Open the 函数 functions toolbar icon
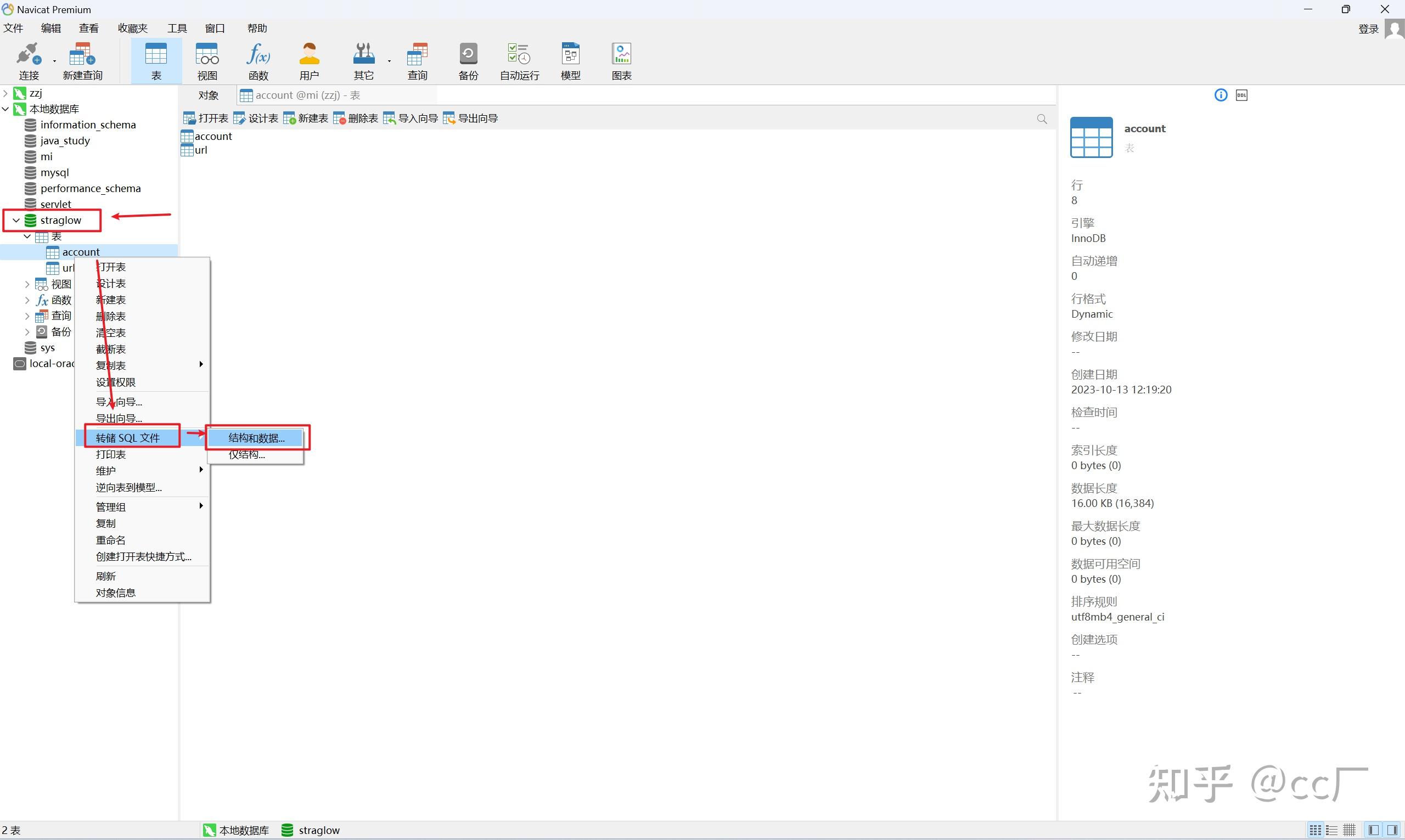Viewport: 1405px width, 840px height. (x=258, y=60)
